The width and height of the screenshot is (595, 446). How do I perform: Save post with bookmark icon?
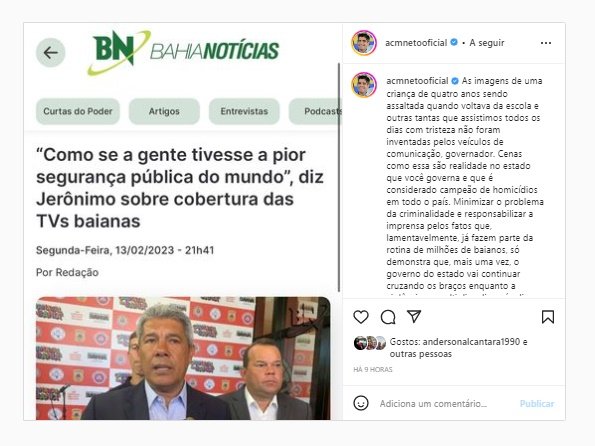click(x=548, y=317)
